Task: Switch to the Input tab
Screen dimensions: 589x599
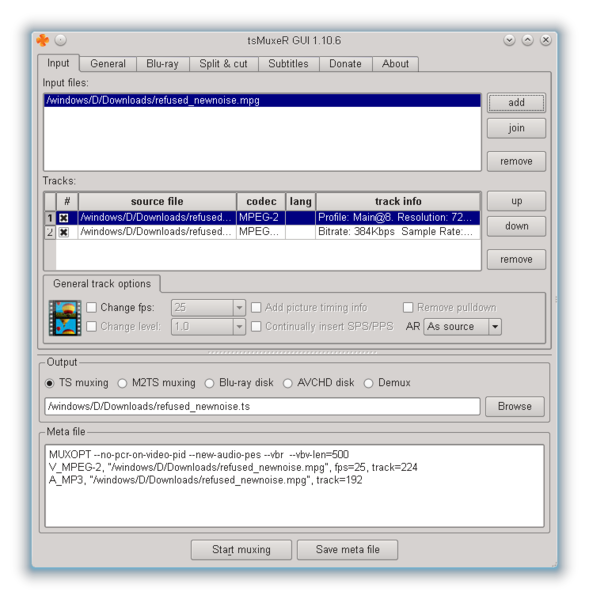Action: (58, 63)
